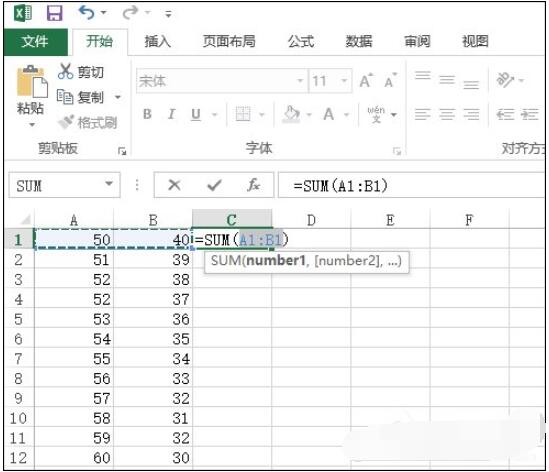This screenshot has width=549, height=472.
Task: Open the undo history dropdown arrow
Action: coord(104,13)
